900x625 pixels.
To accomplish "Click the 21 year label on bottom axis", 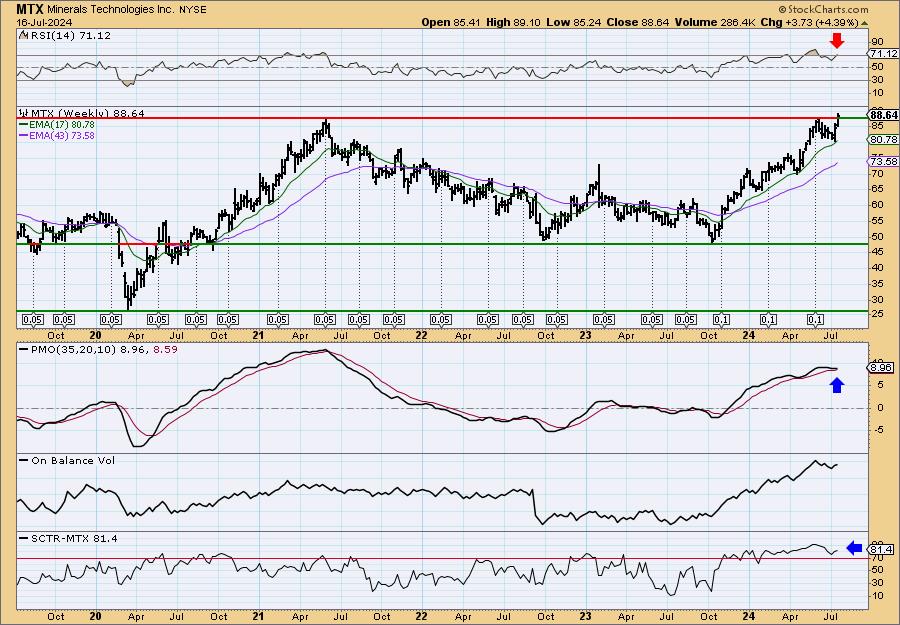I will coord(258,616).
